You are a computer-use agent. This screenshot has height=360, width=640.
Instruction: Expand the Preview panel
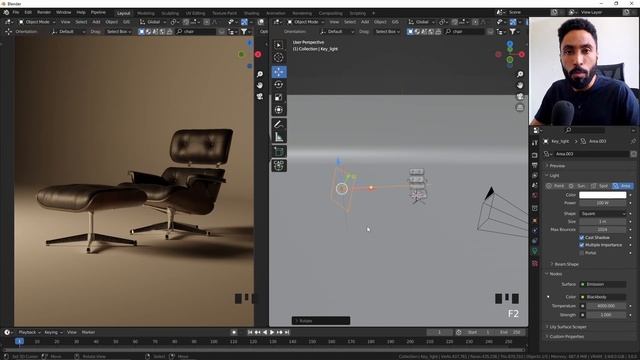tap(557, 166)
